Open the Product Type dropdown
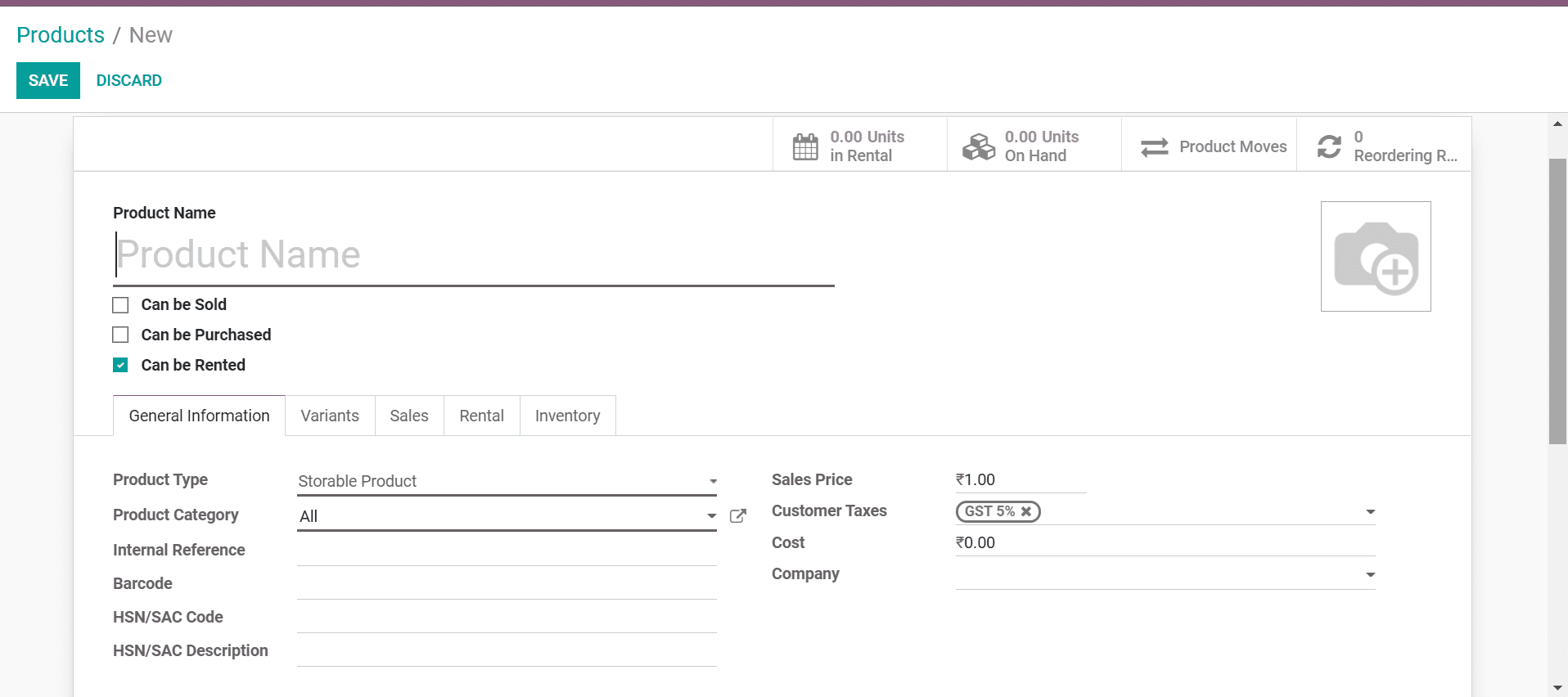Screen dimensions: 1568x697 click(x=507, y=481)
